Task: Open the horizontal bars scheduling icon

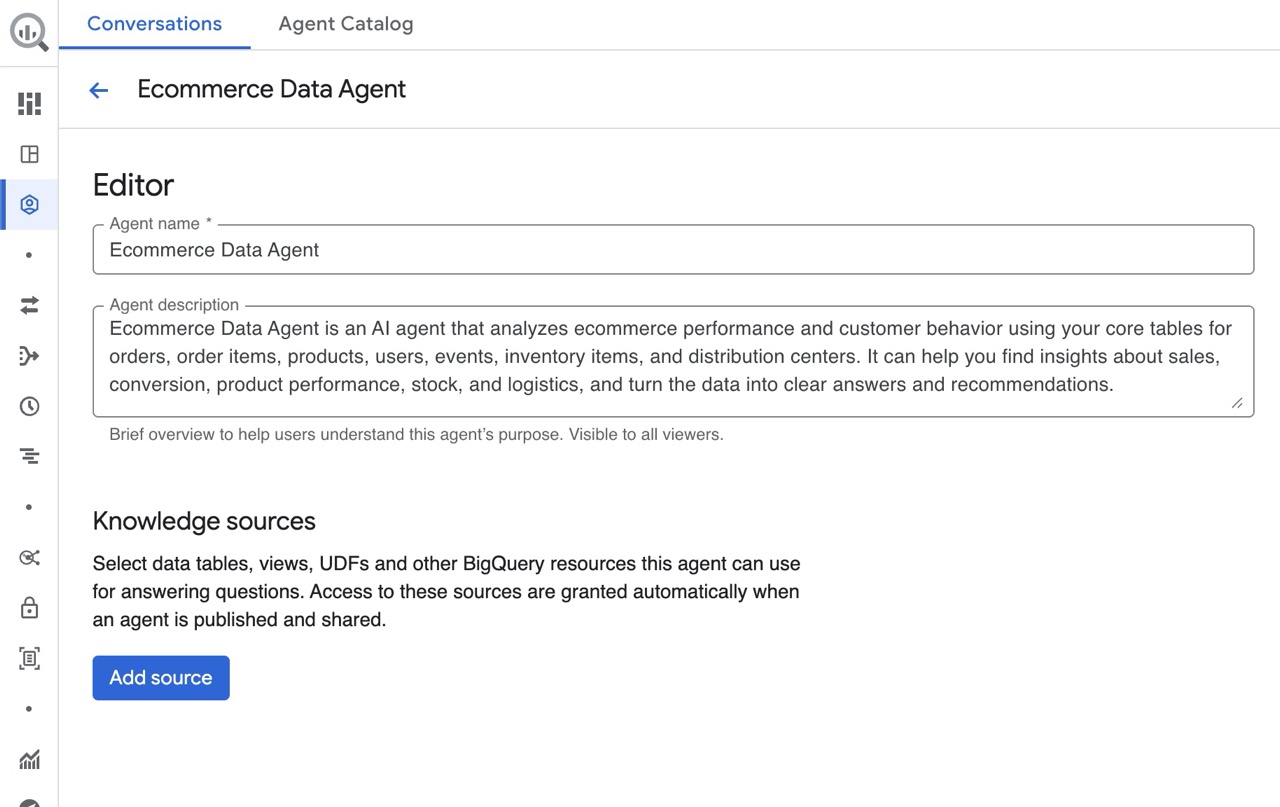Action: tap(29, 456)
